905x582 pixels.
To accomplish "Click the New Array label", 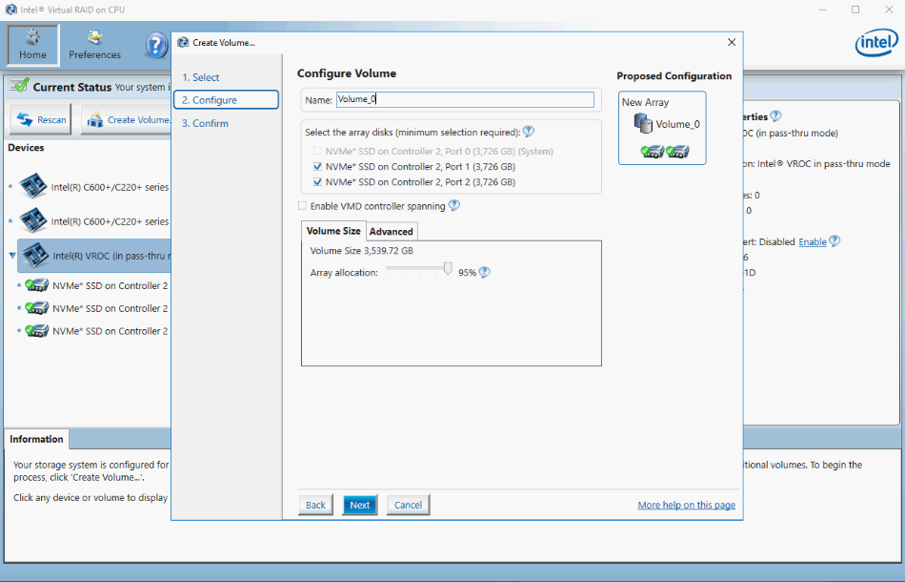I will [x=645, y=102].
